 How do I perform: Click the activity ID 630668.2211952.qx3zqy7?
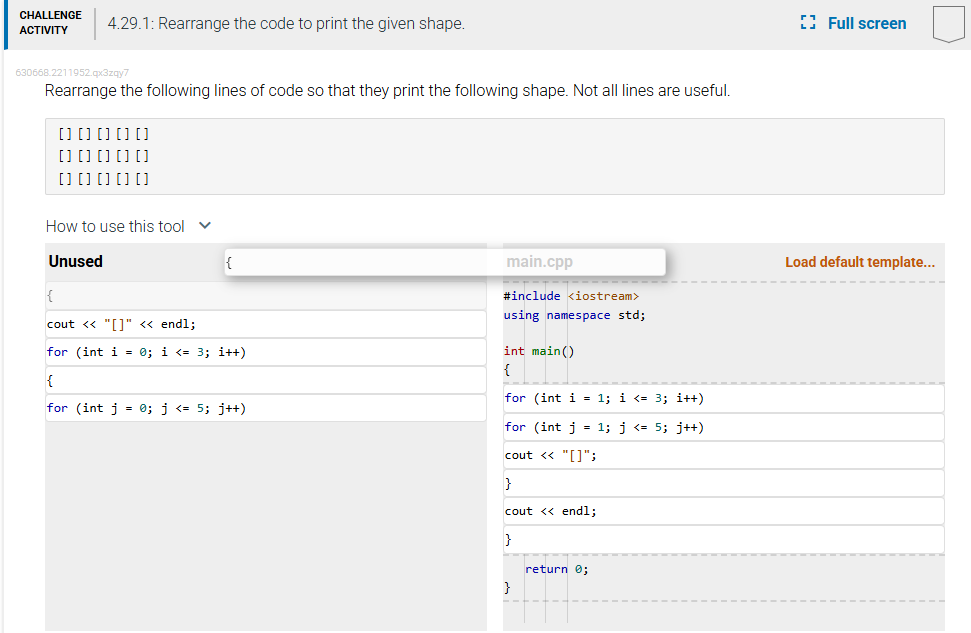pos(72,72)
